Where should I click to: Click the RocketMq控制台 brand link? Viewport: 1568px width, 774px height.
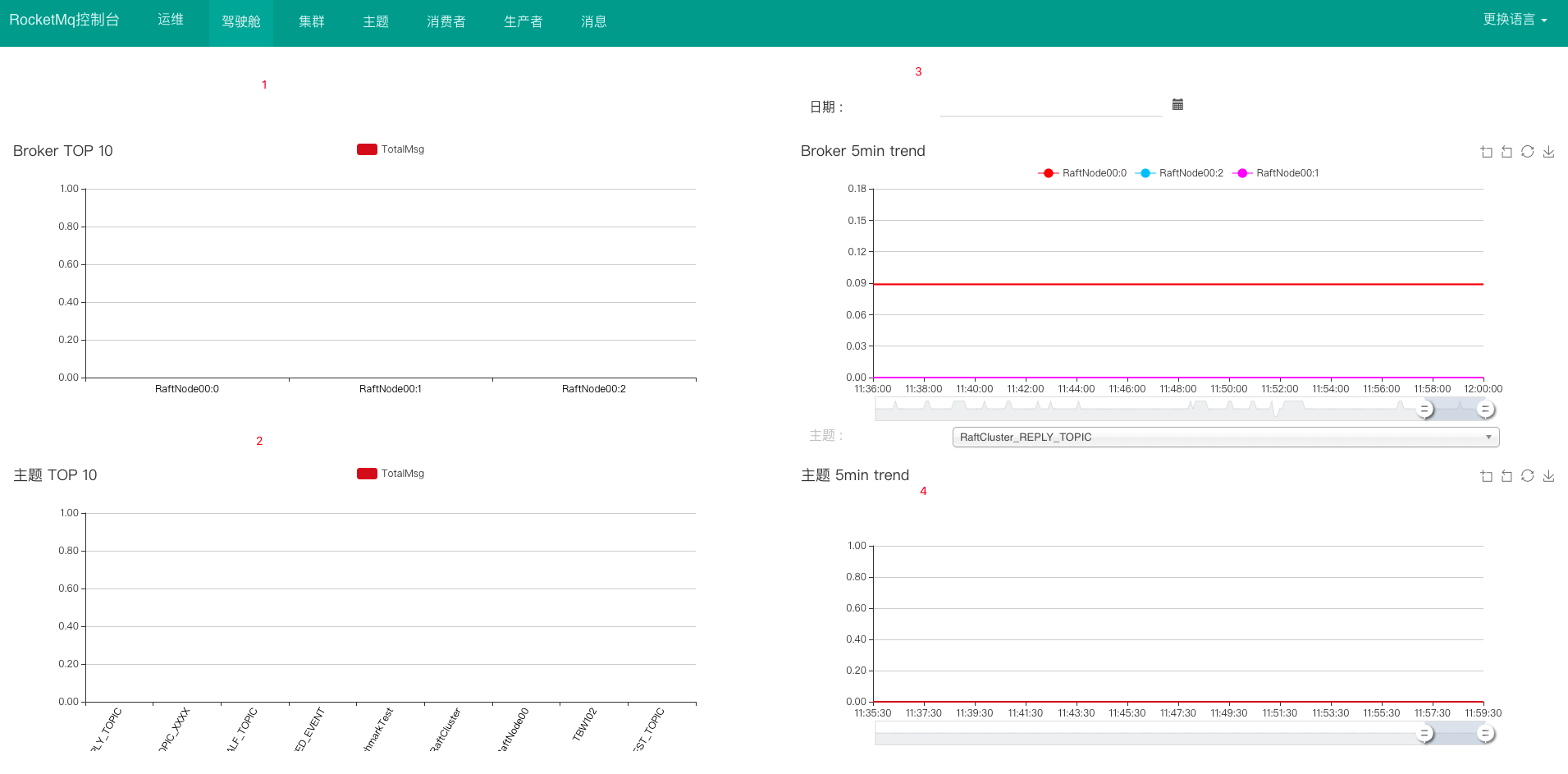[x=64, y=20]
